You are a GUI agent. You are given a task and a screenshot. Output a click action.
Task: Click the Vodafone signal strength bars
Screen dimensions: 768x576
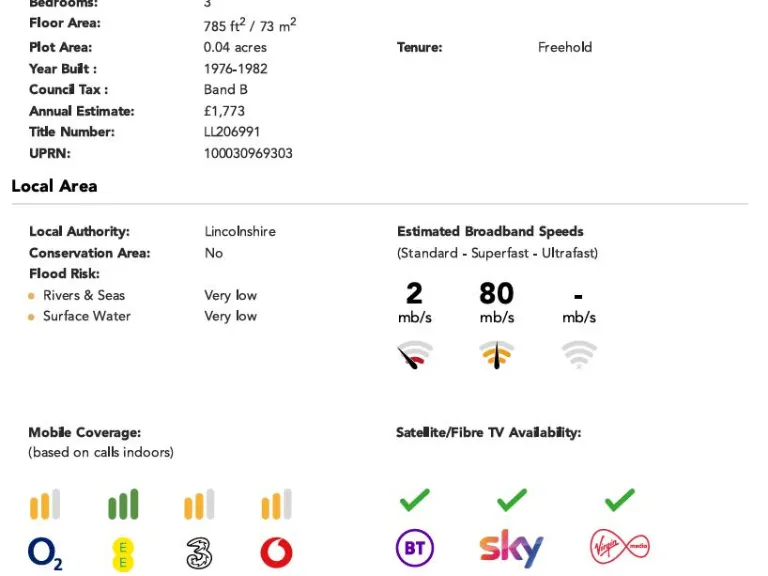click(276, 505)
